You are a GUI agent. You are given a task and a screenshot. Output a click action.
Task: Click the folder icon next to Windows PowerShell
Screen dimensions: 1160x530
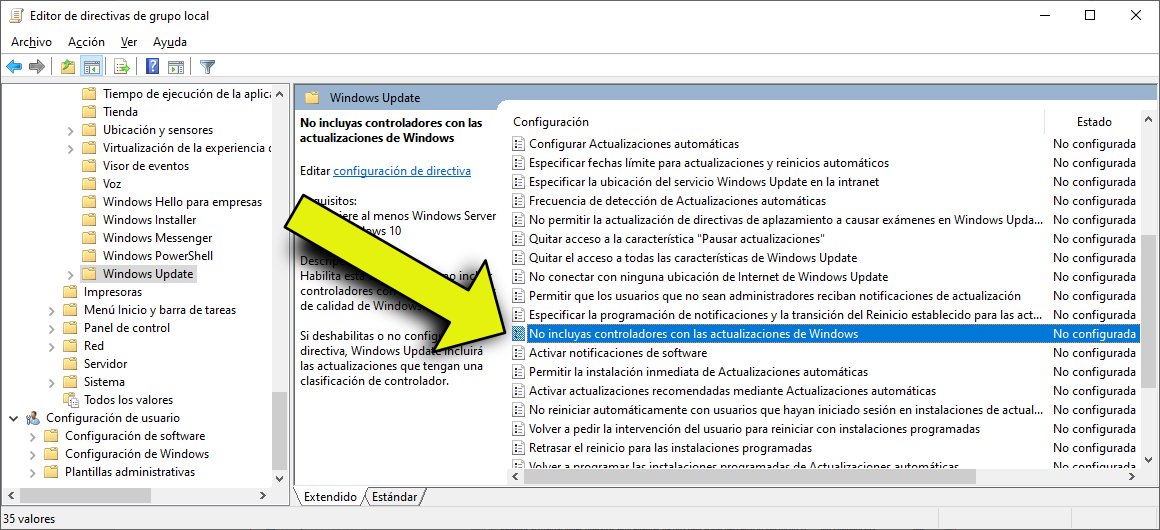click(90, 255)
